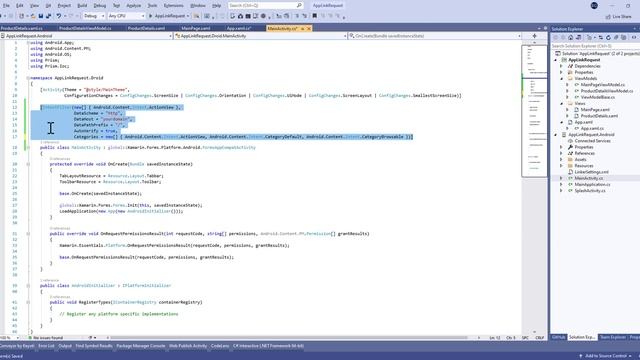Open the Debug menu
This screenshot has height=360, width=640.
tap(100, 6)
